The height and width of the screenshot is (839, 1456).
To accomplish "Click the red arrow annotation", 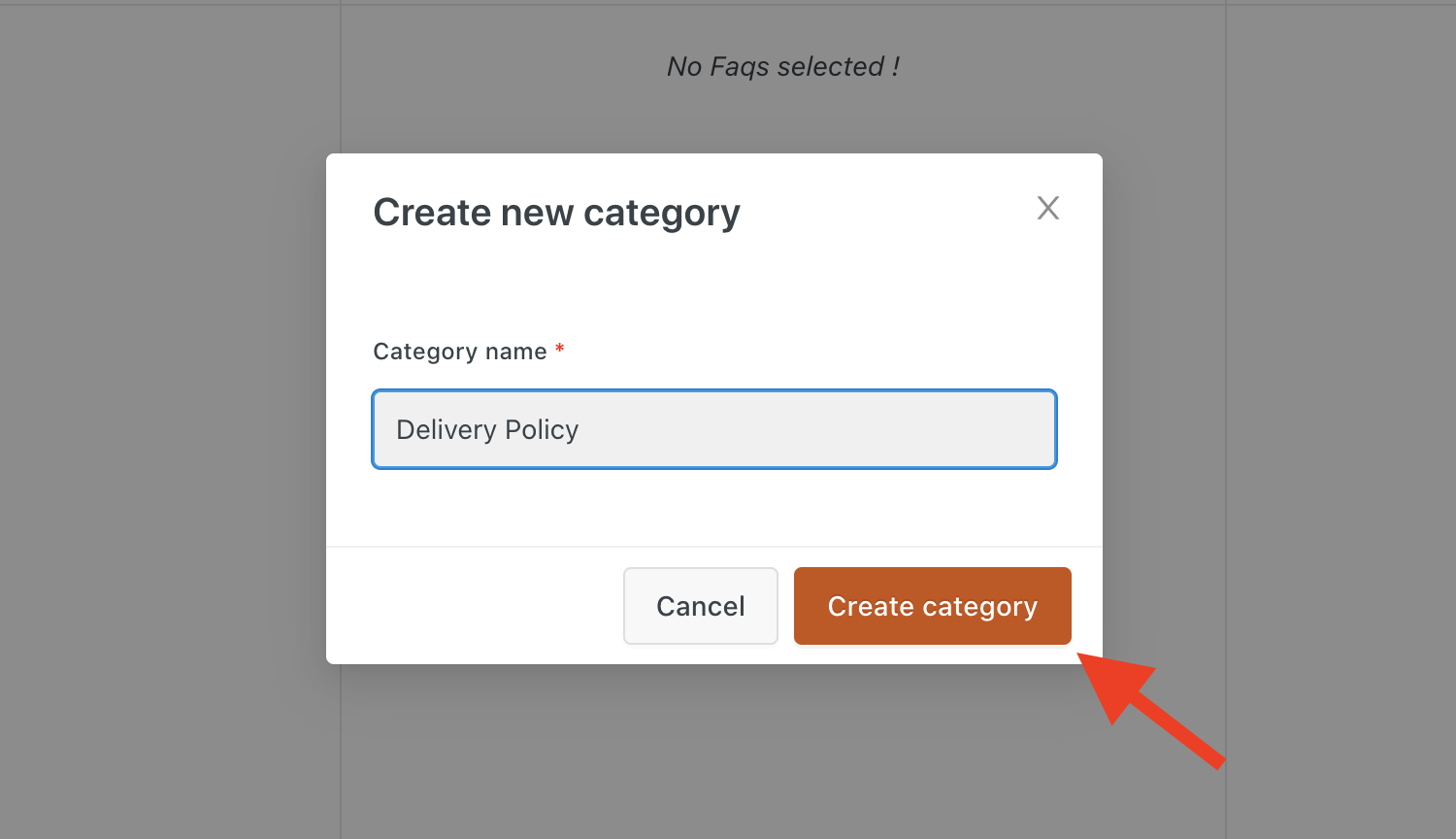I will pos(1150,711).
